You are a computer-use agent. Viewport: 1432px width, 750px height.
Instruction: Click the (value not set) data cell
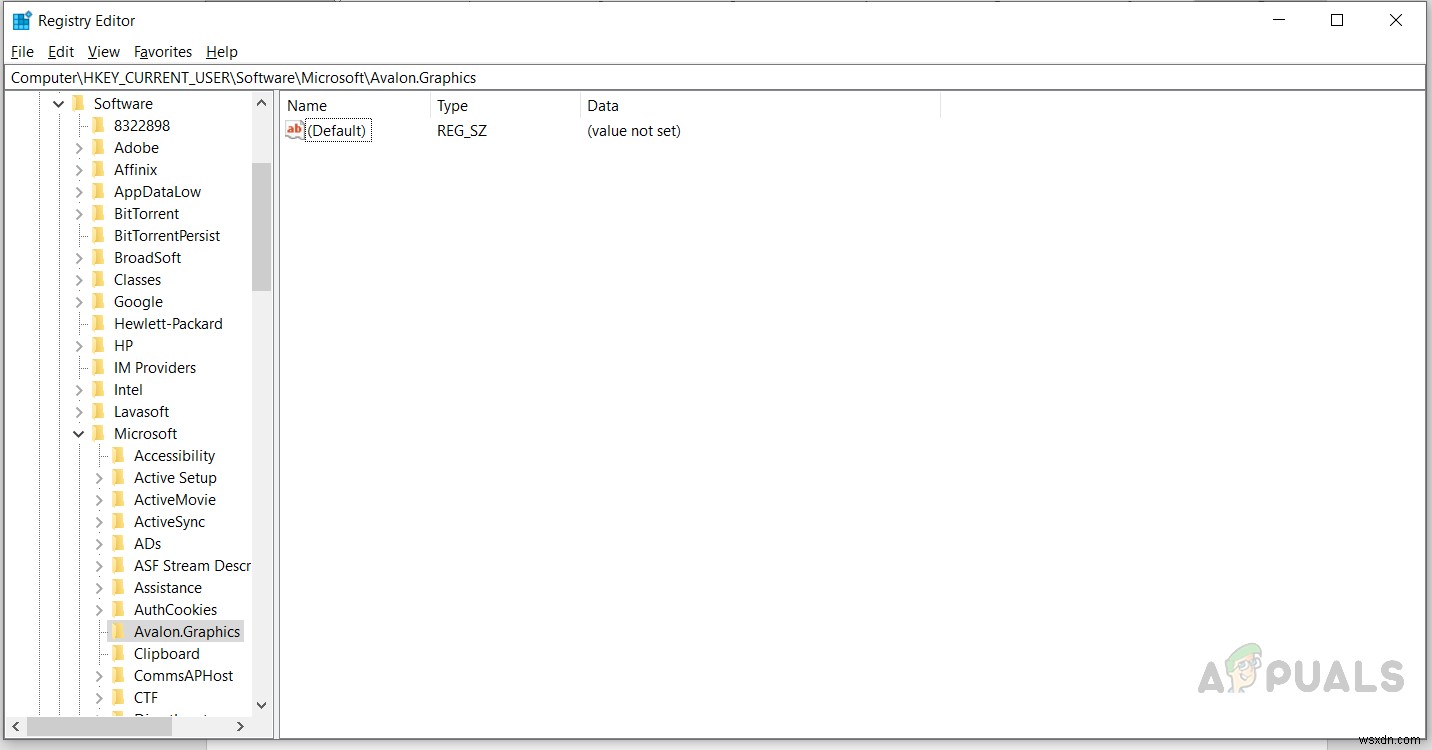634,130
